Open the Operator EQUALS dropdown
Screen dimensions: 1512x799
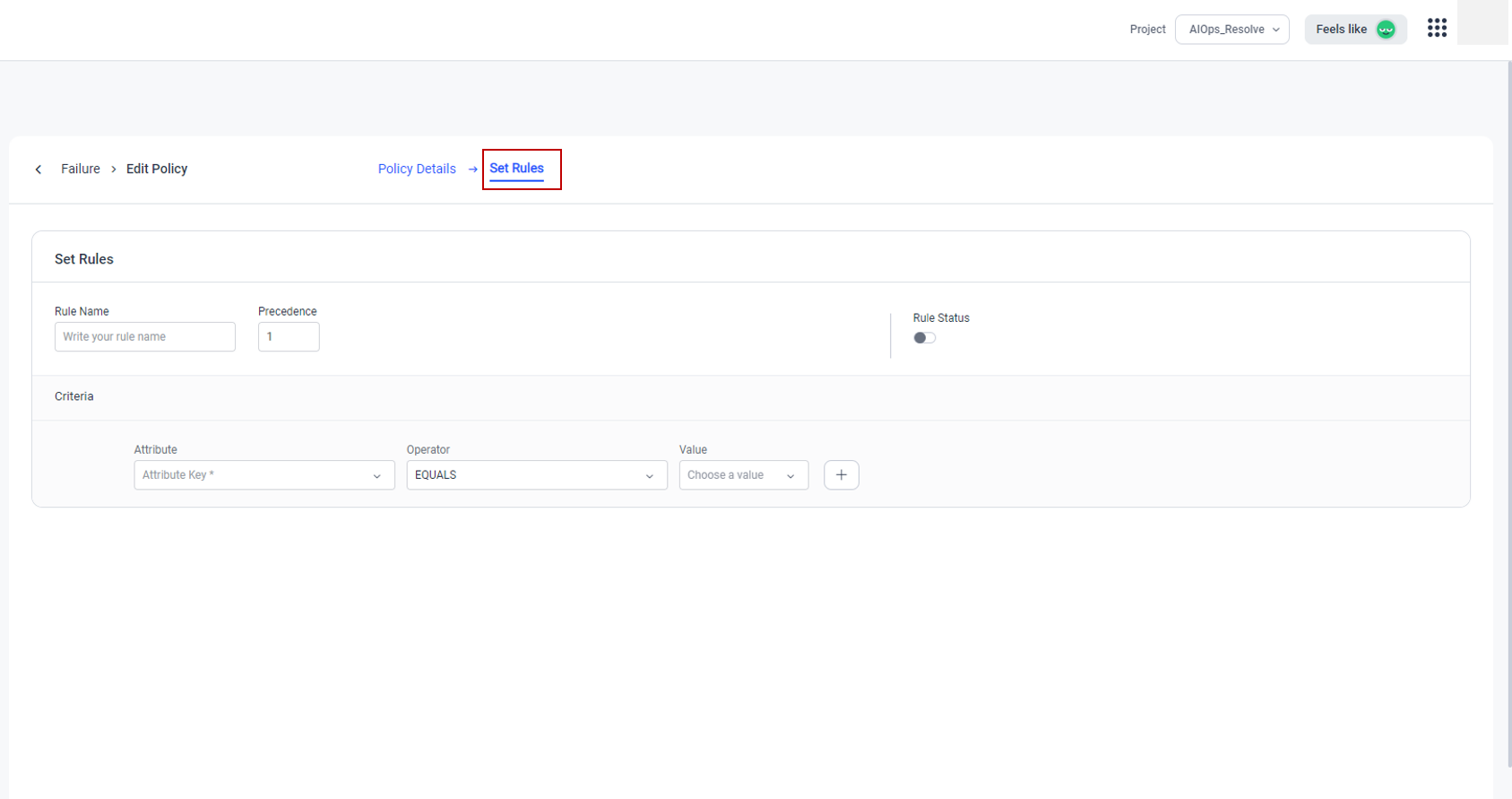pyautogui.click(x=536, y=475)
